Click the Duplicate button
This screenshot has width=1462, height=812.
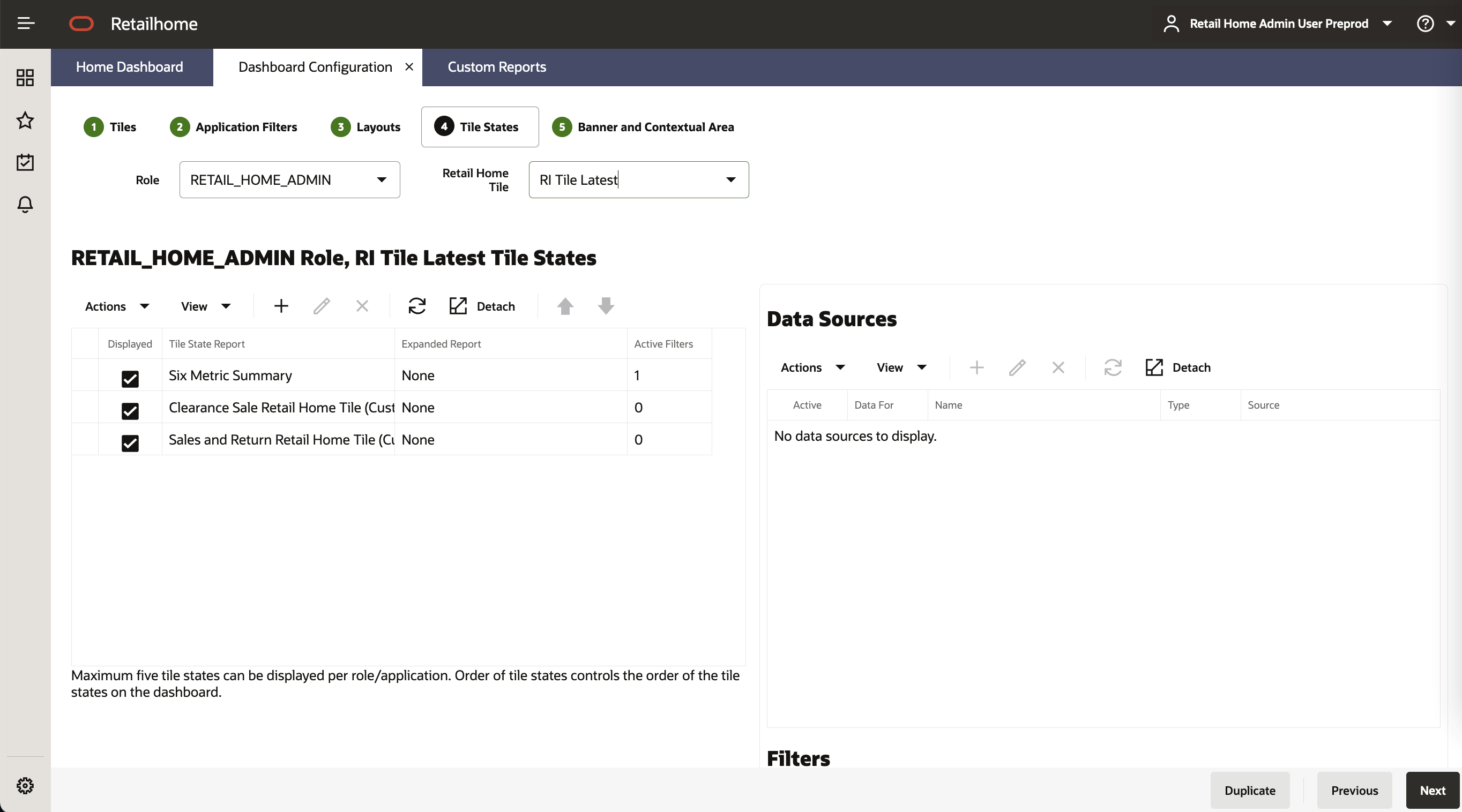pos(1250,790)
